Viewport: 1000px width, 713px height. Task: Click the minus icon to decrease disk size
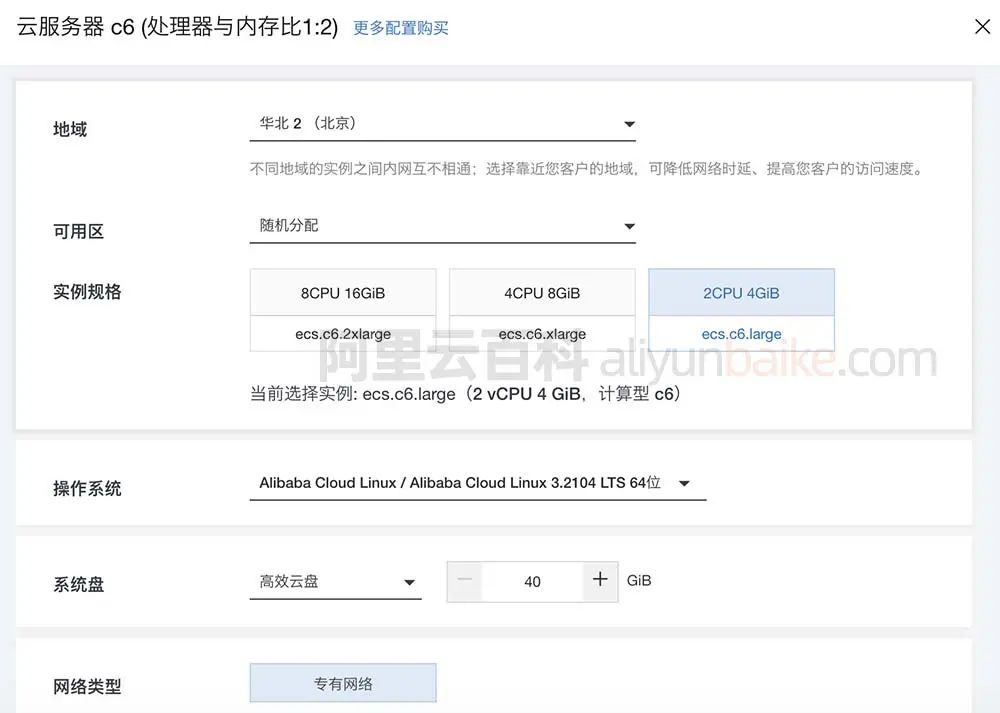[x=464, y=581]
